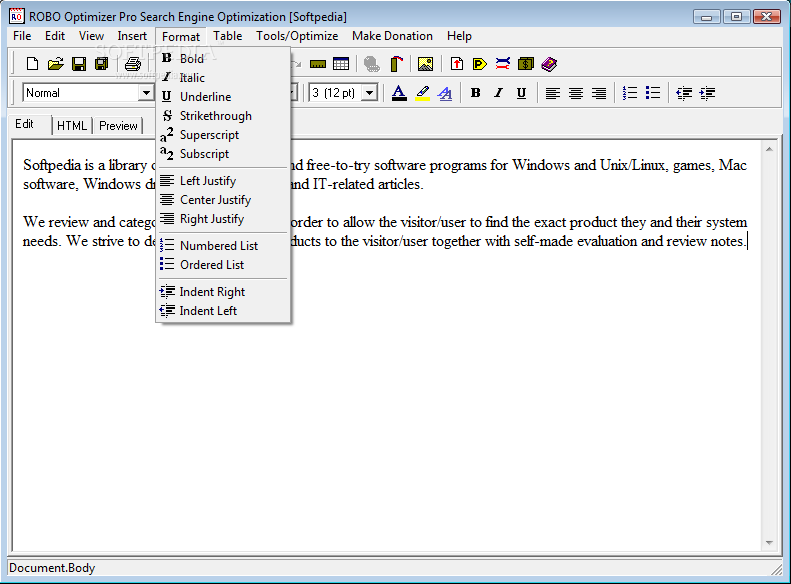Select Numbered List in the Format menu
This screenshot has width=791, height=584.
tap(223, 246)
